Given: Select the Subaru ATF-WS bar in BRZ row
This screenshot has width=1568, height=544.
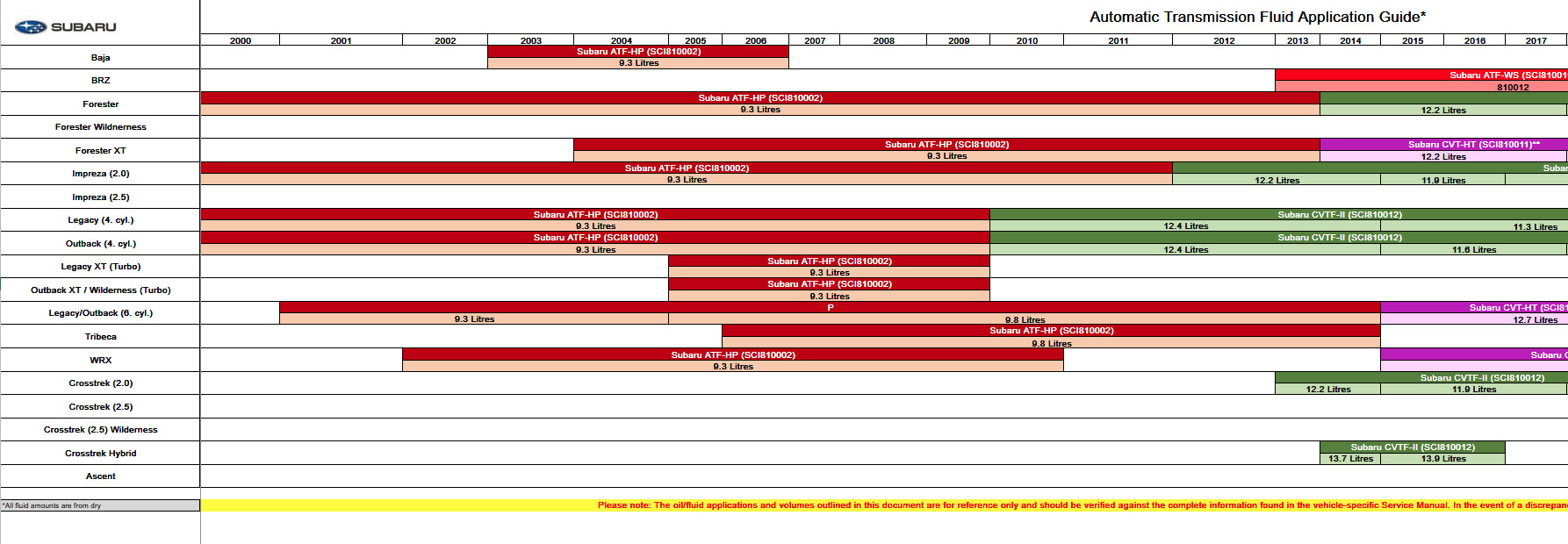Looking at the screenshot, I should [1421, 75].
